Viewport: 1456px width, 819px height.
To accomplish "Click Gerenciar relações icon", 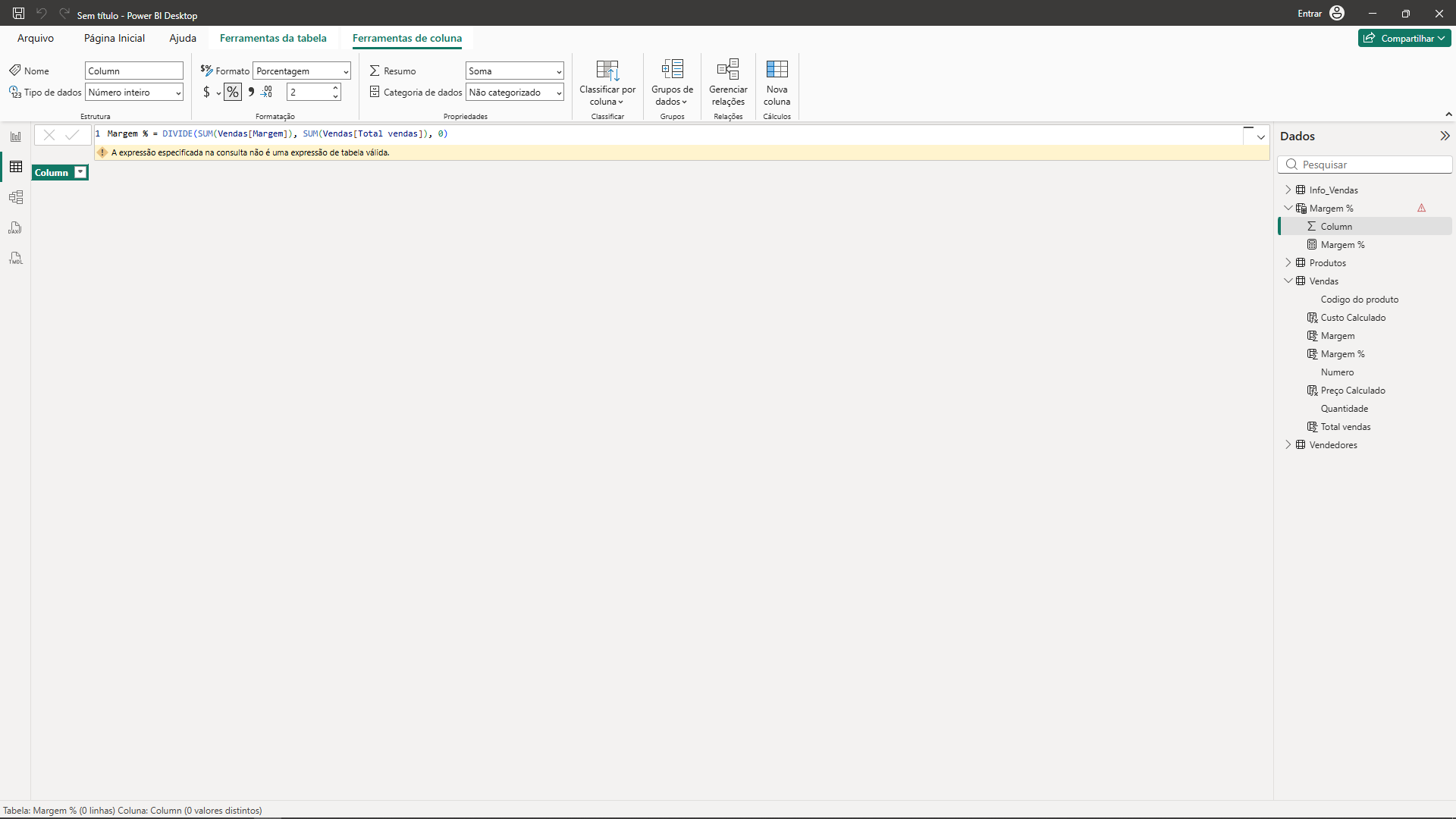I will pos(728,69).
